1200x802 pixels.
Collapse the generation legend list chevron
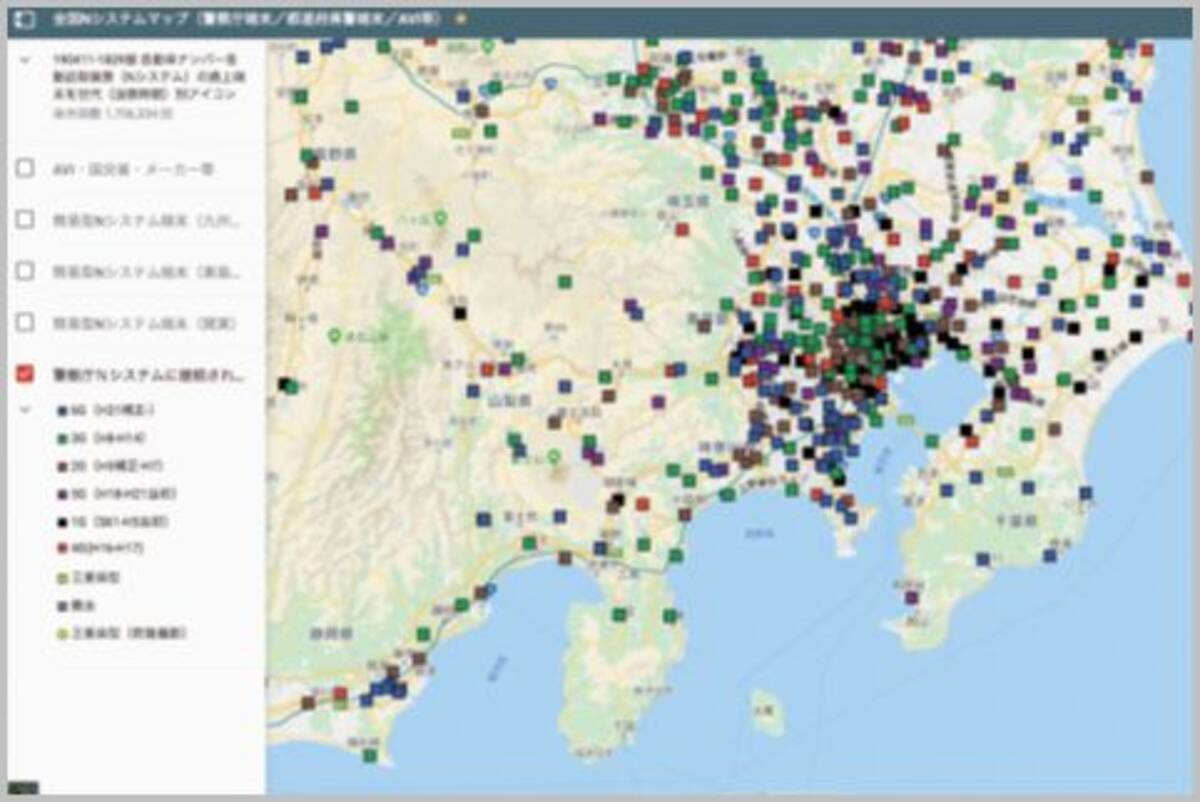pyautogui.click(x=26, y=410)
